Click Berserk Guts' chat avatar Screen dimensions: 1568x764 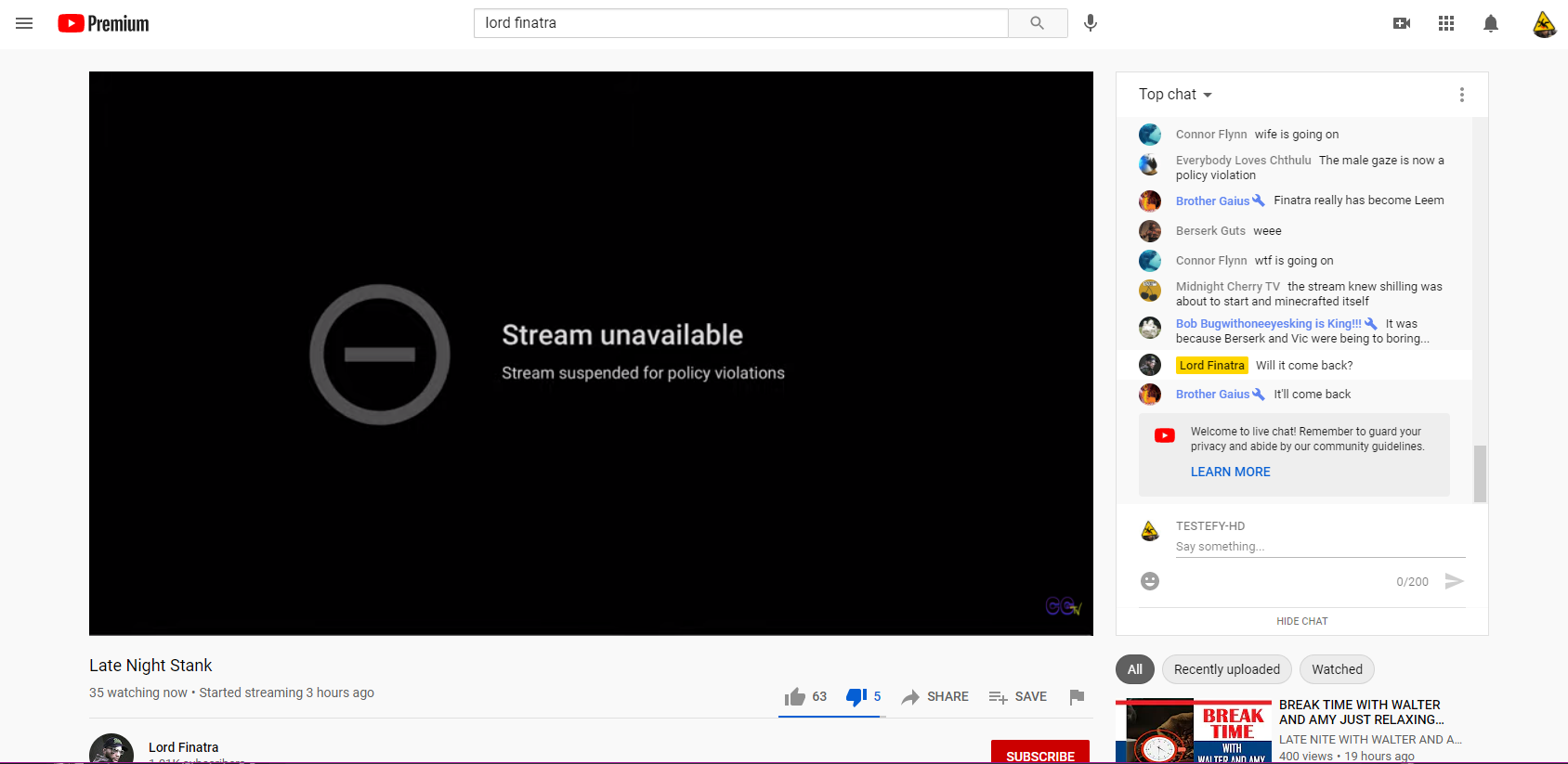pos(1150,231)
